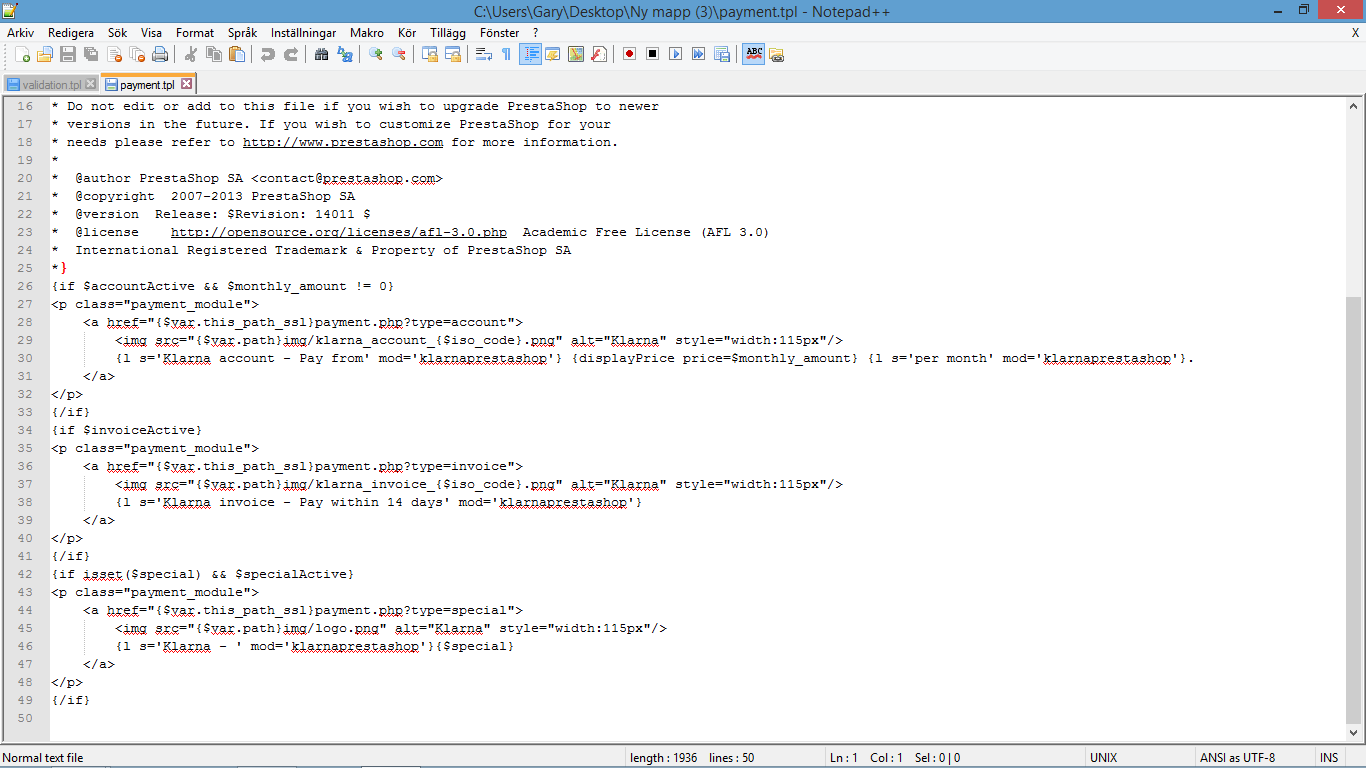Follow the http://www.prestashop.com link
Image resolution: width=1366 pixels, height=768 pixels.
coord(343,142)
